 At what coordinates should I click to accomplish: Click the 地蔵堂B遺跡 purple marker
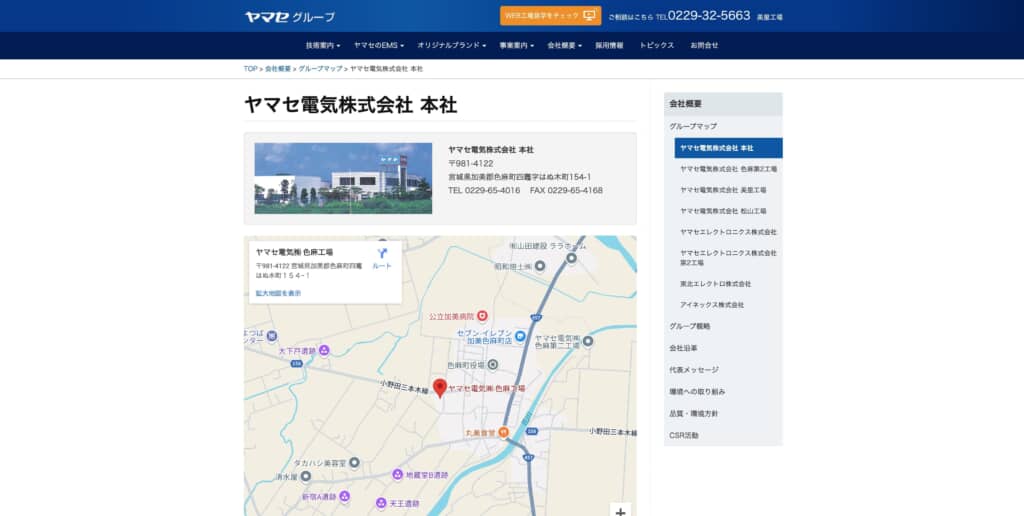click(398, 475)
